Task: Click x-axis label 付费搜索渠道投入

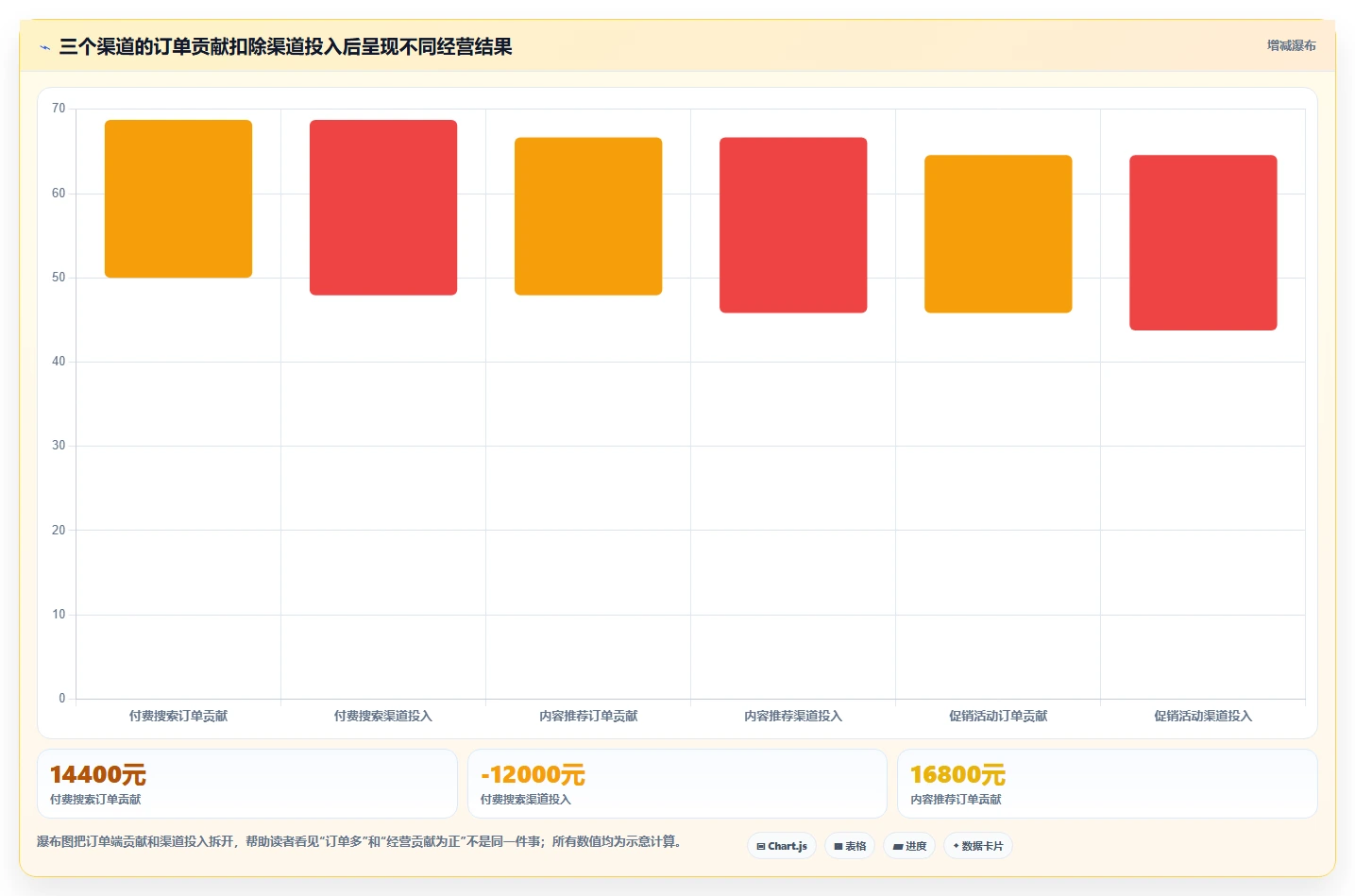Action: (383, 716)
